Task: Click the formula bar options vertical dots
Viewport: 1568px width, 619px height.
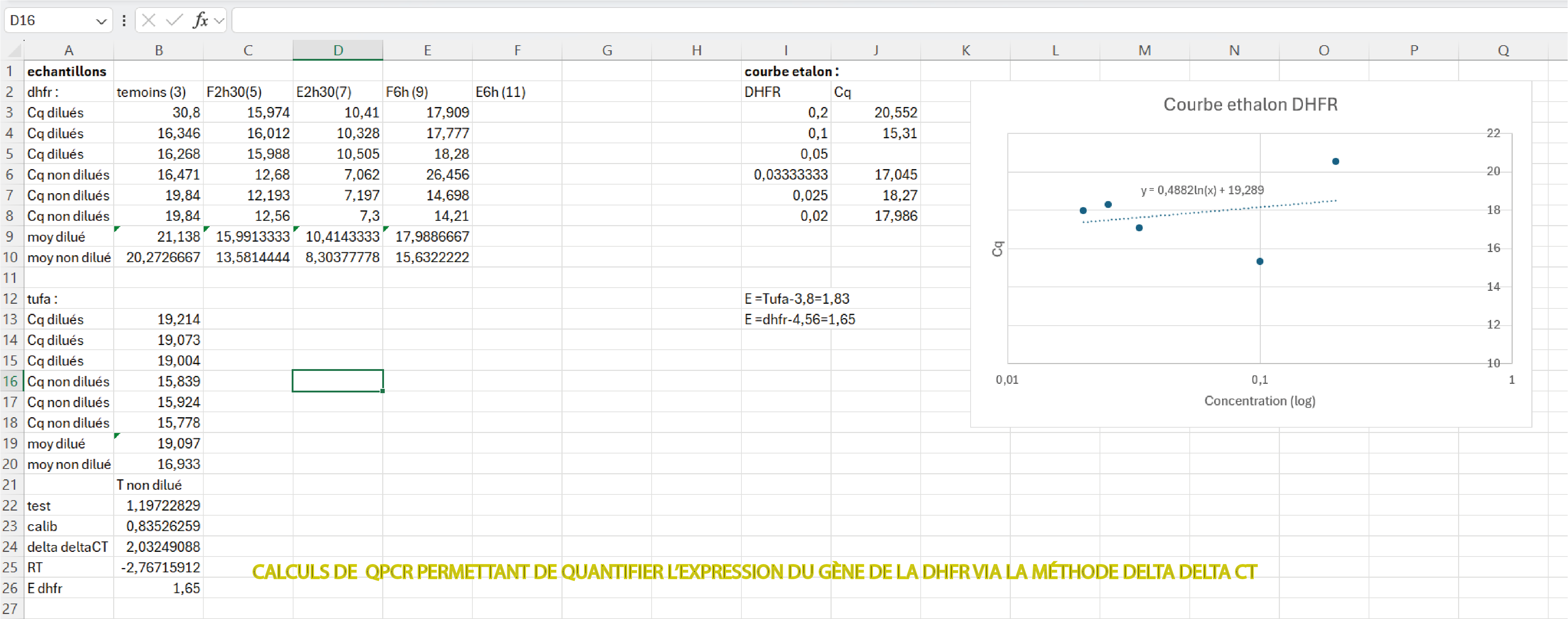Action: click(x=124, y=21)
